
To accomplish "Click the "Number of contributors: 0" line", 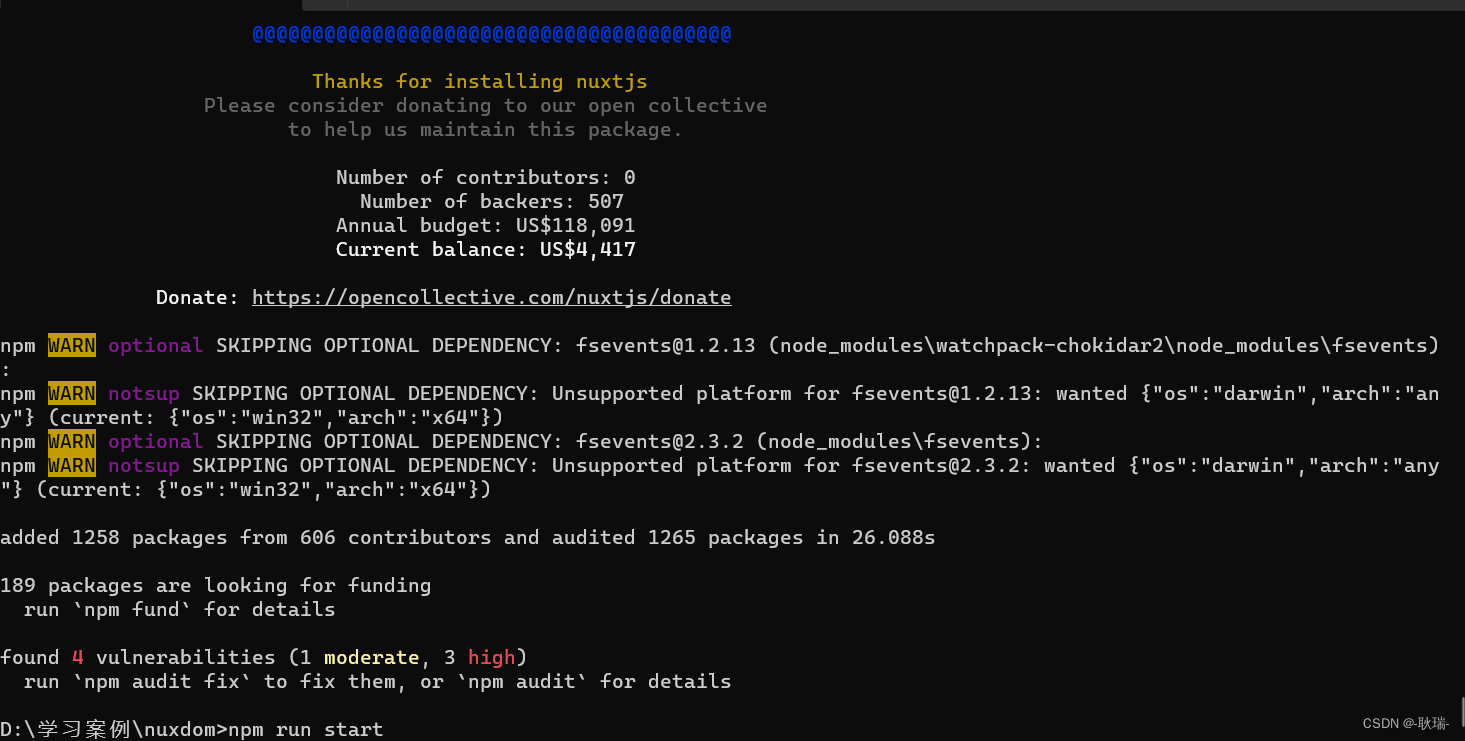I will pyautogui.click(x=486, y=178).
